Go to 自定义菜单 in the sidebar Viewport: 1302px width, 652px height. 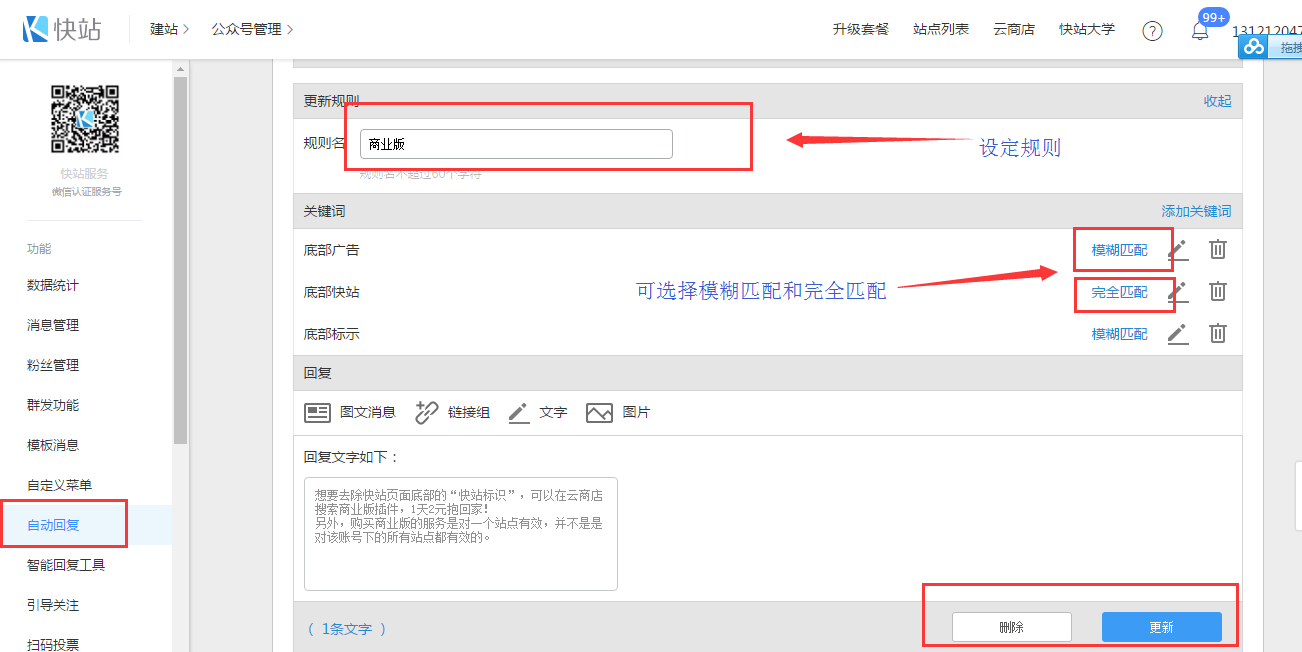[59, 485]
